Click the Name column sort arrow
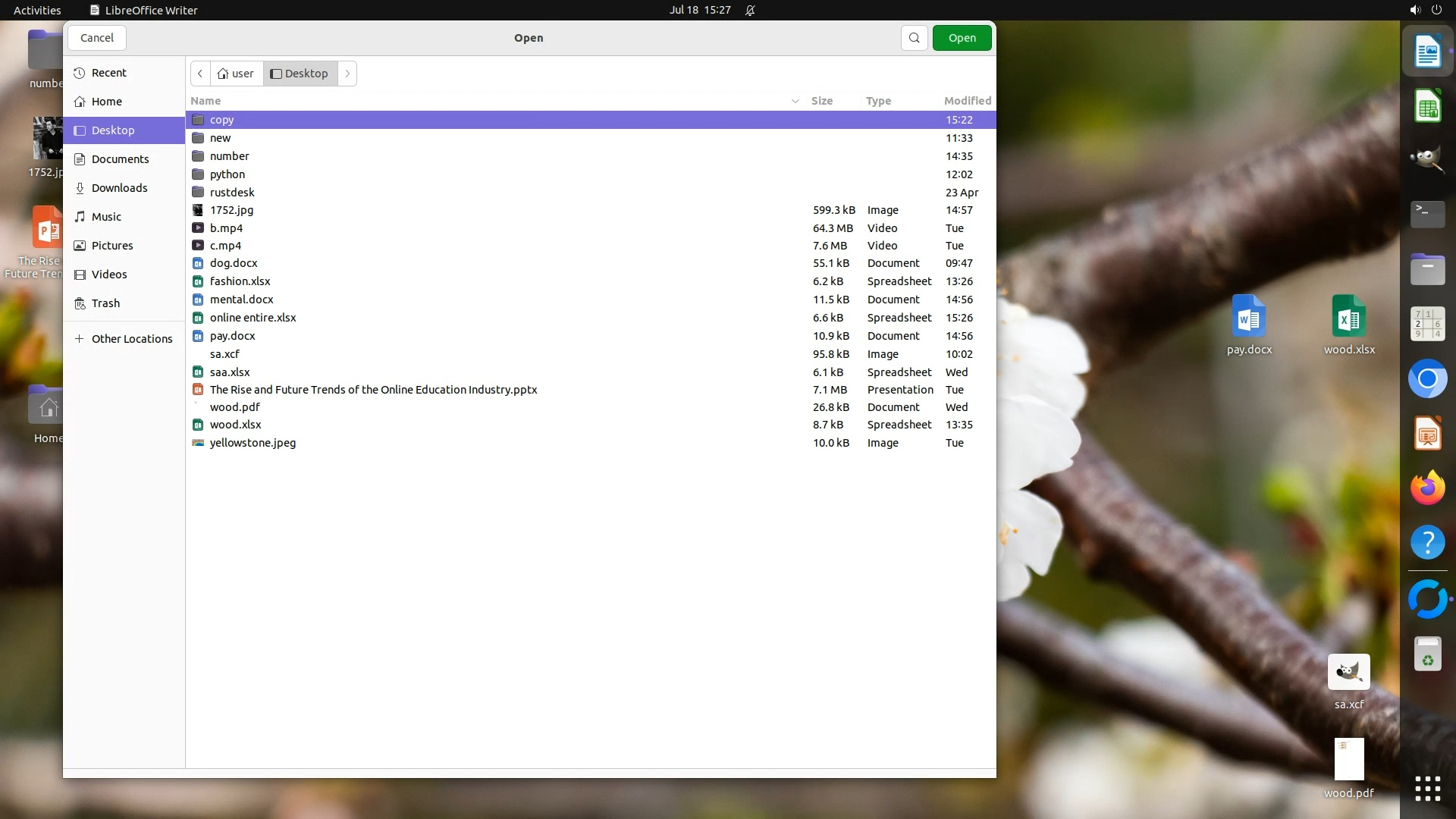 click(795, 101)
